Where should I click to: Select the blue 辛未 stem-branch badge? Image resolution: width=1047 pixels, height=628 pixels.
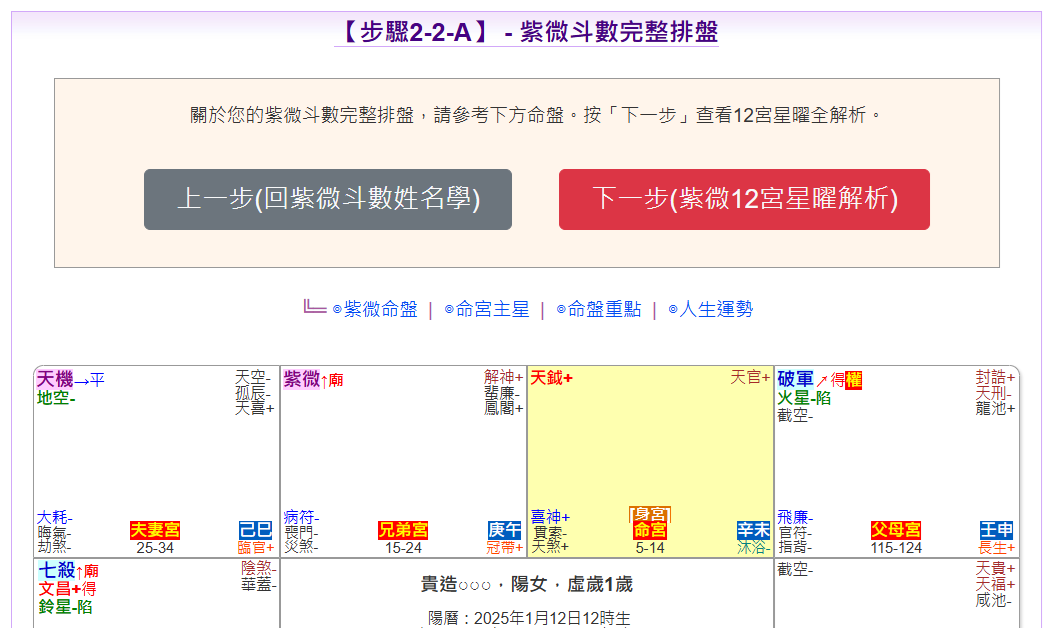(753, 530)
